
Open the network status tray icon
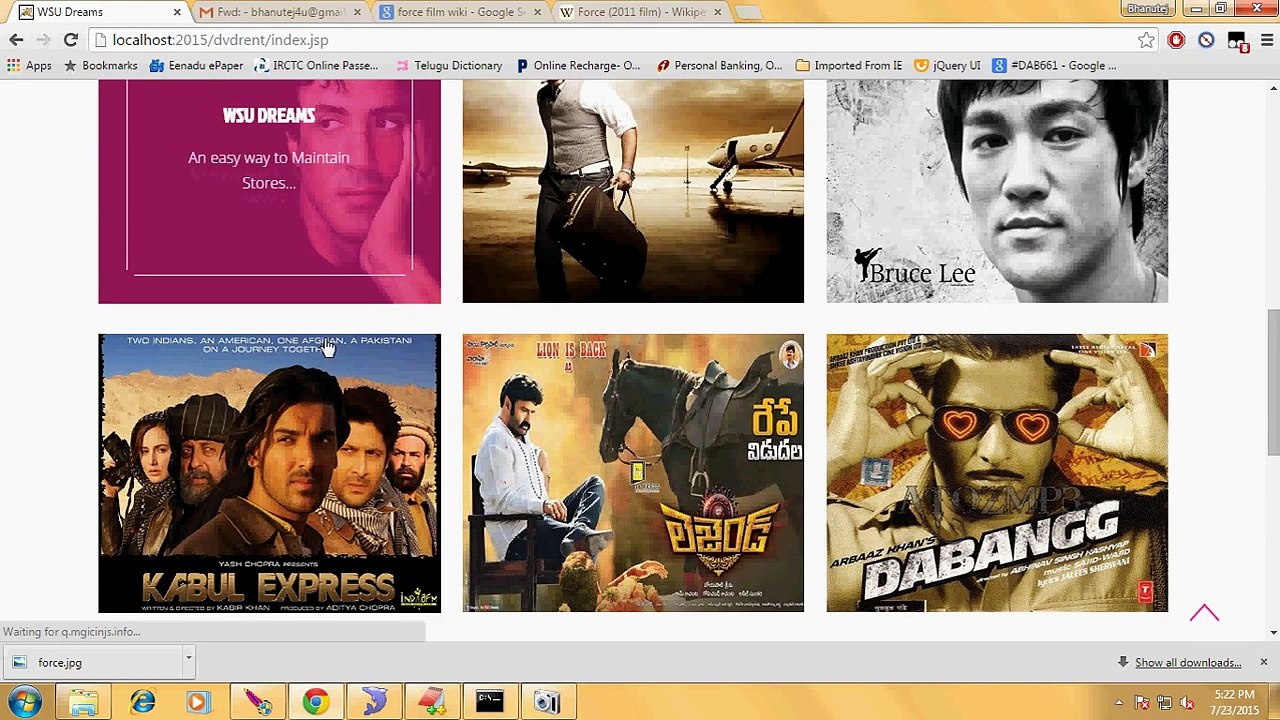pos(1164,702)
